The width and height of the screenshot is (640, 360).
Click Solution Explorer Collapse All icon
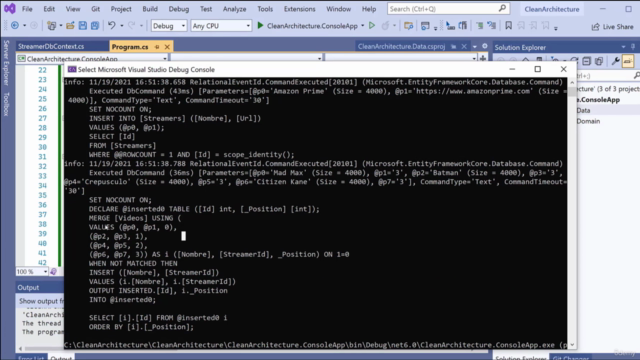(x=587, y=61)
